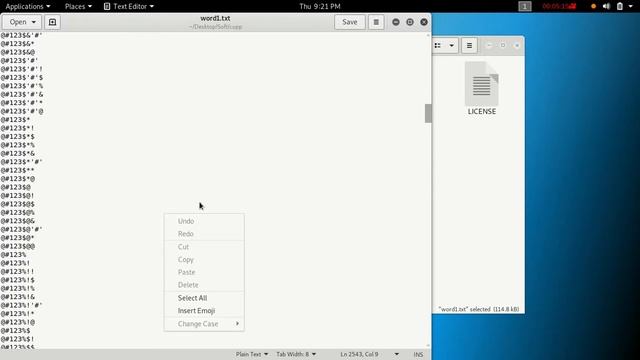Open the Tab Width: 8 dropdown

[x=296, y=354]
